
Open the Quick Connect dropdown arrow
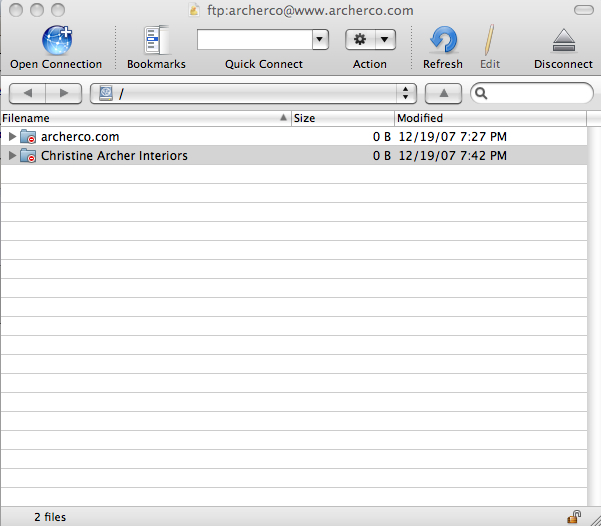pyautogui.click(x=320, y=39)
